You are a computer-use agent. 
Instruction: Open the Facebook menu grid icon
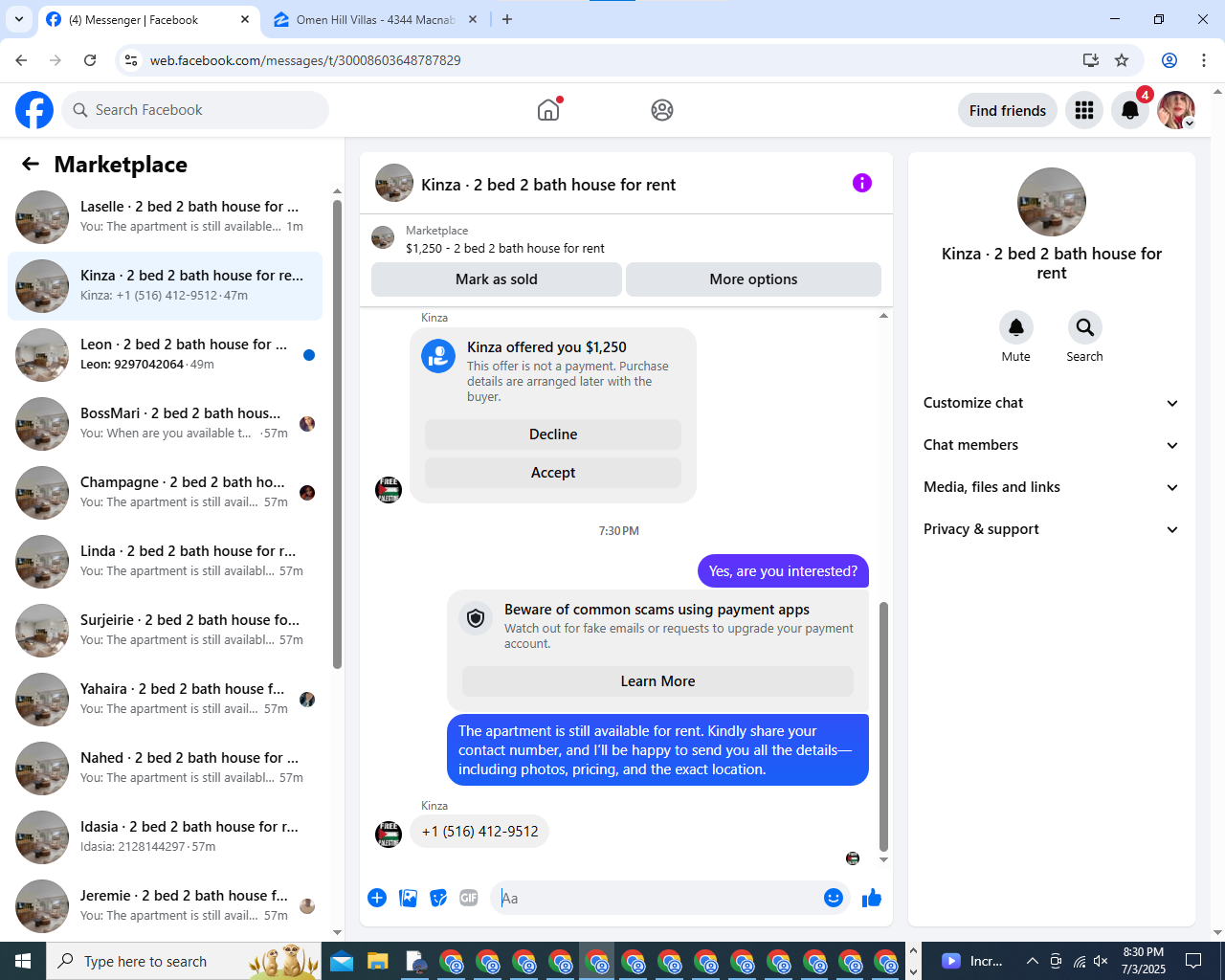pyautogui.click(x=1084, y=110)
